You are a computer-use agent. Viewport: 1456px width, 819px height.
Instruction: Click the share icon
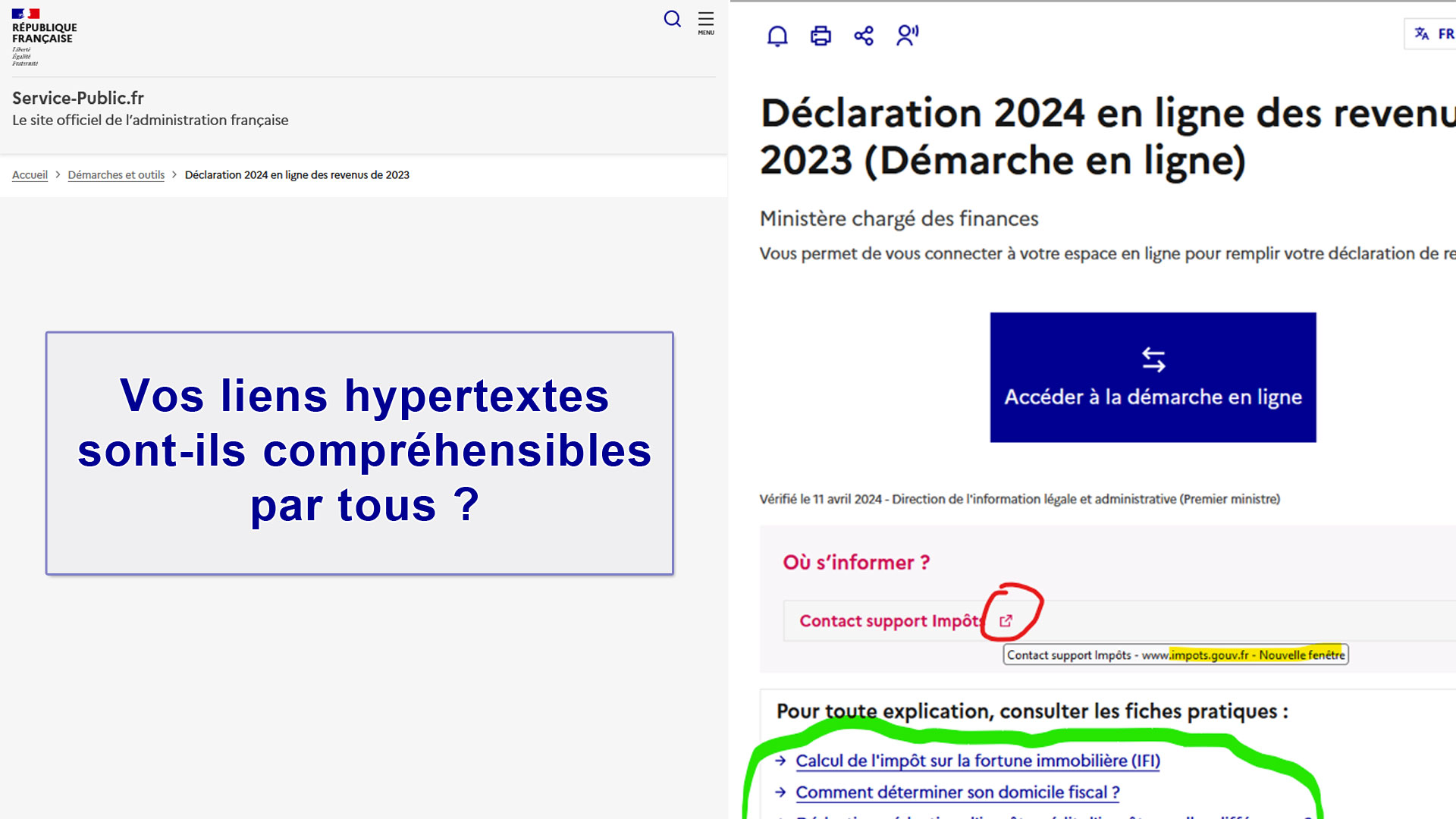click(x=864, y=36)
